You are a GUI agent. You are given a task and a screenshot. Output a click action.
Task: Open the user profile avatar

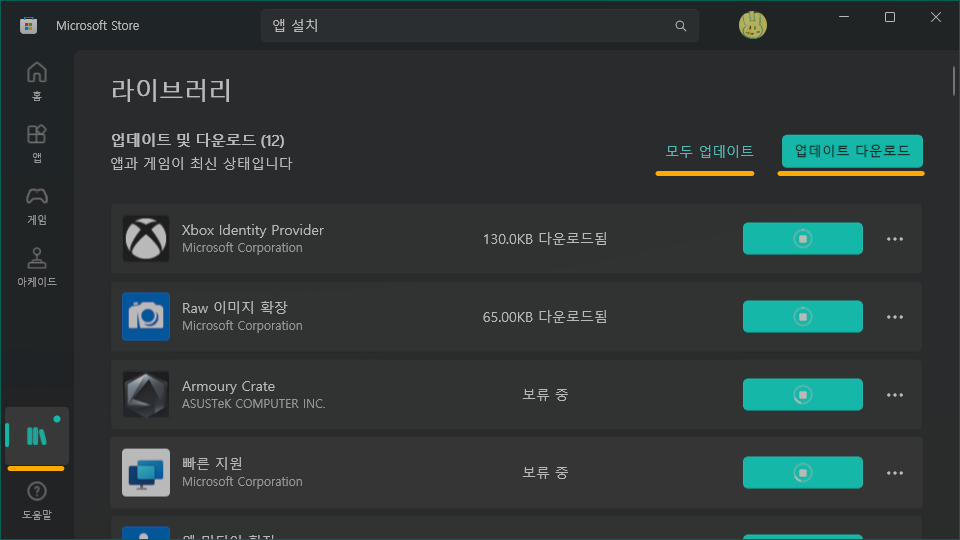coord(753,26)
